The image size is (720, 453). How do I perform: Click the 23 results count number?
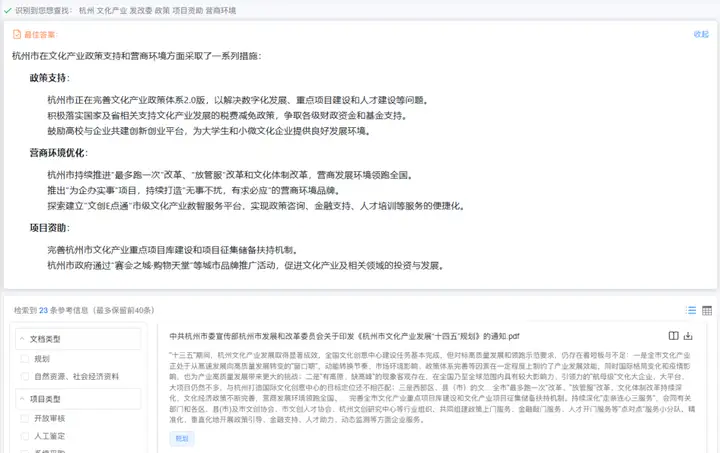[44, 311]
